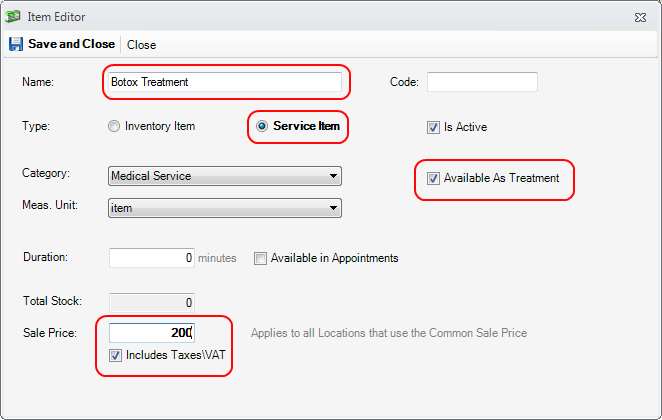Click Save and Close button

(x=70, y=44)
